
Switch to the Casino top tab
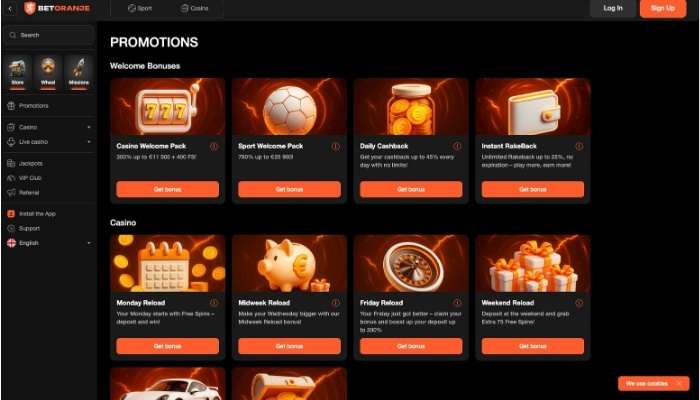(195, 8)
